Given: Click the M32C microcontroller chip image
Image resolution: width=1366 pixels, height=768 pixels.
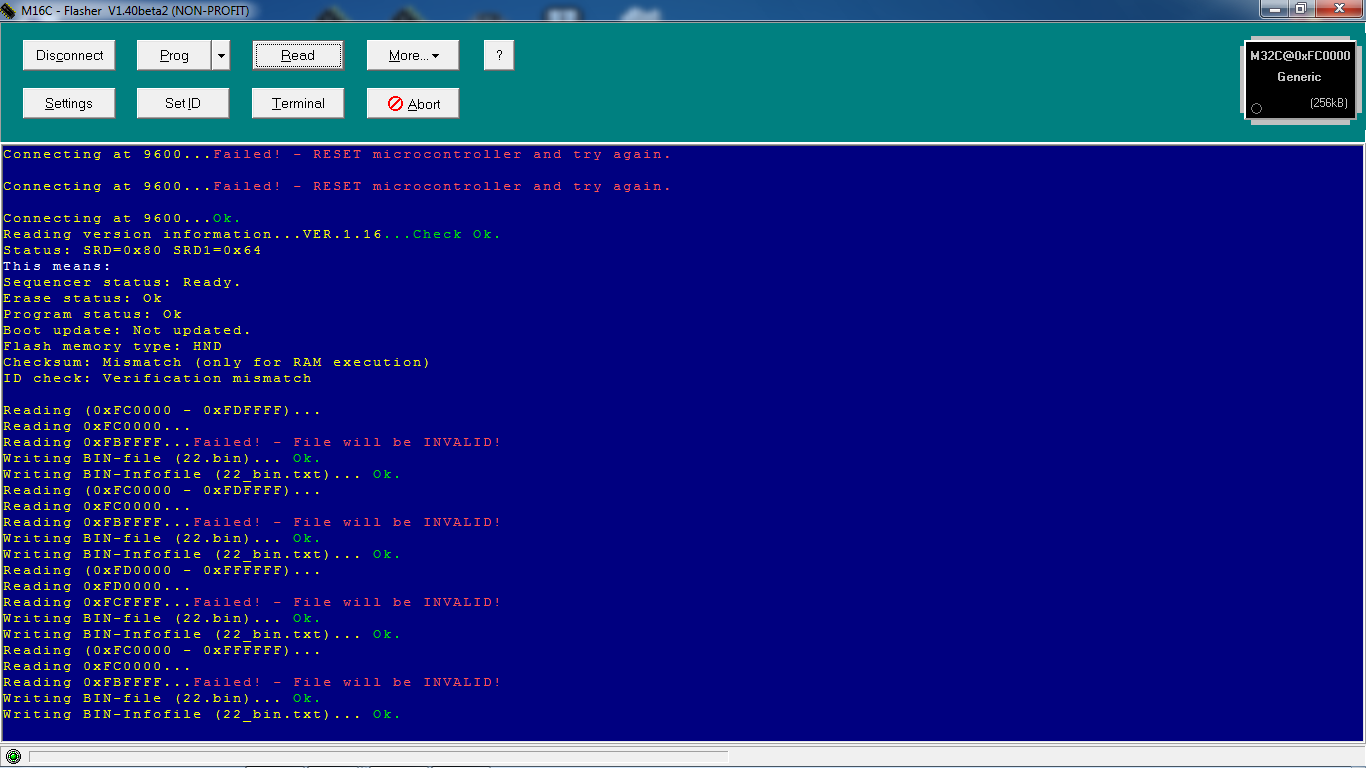Looking at the screenshot, I should point(1299,80).
